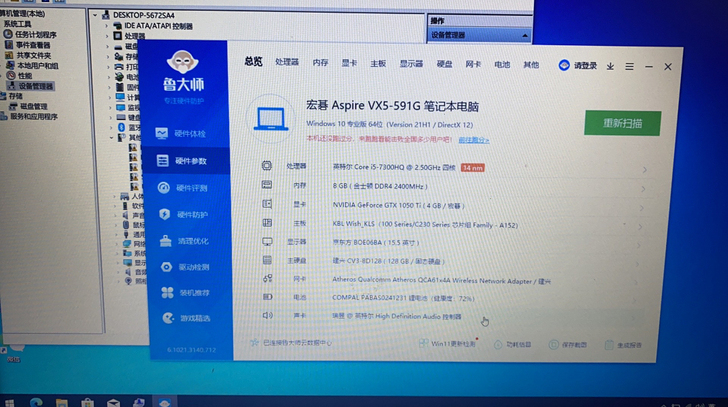Screen dimensions: 728x407
Task: Click the 电池 row battery icon
Action: 267,297
